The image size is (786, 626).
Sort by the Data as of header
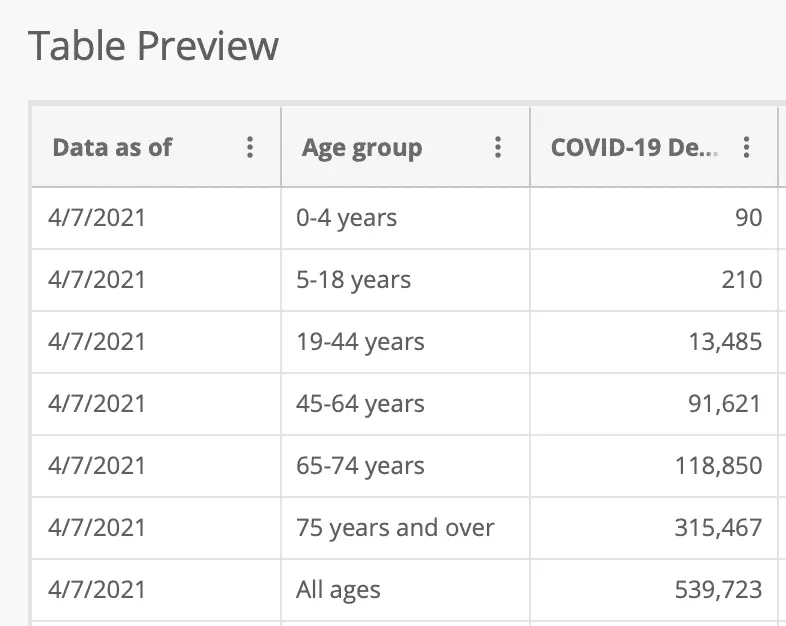tap(112, 148)
